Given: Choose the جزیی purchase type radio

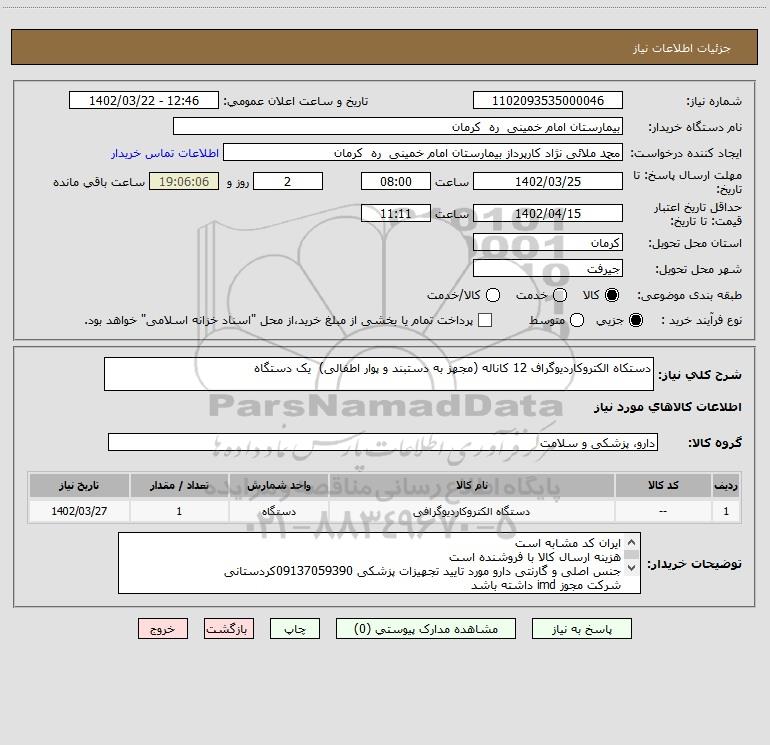Looking at the screenshot, I should click(x=636, y=320).
